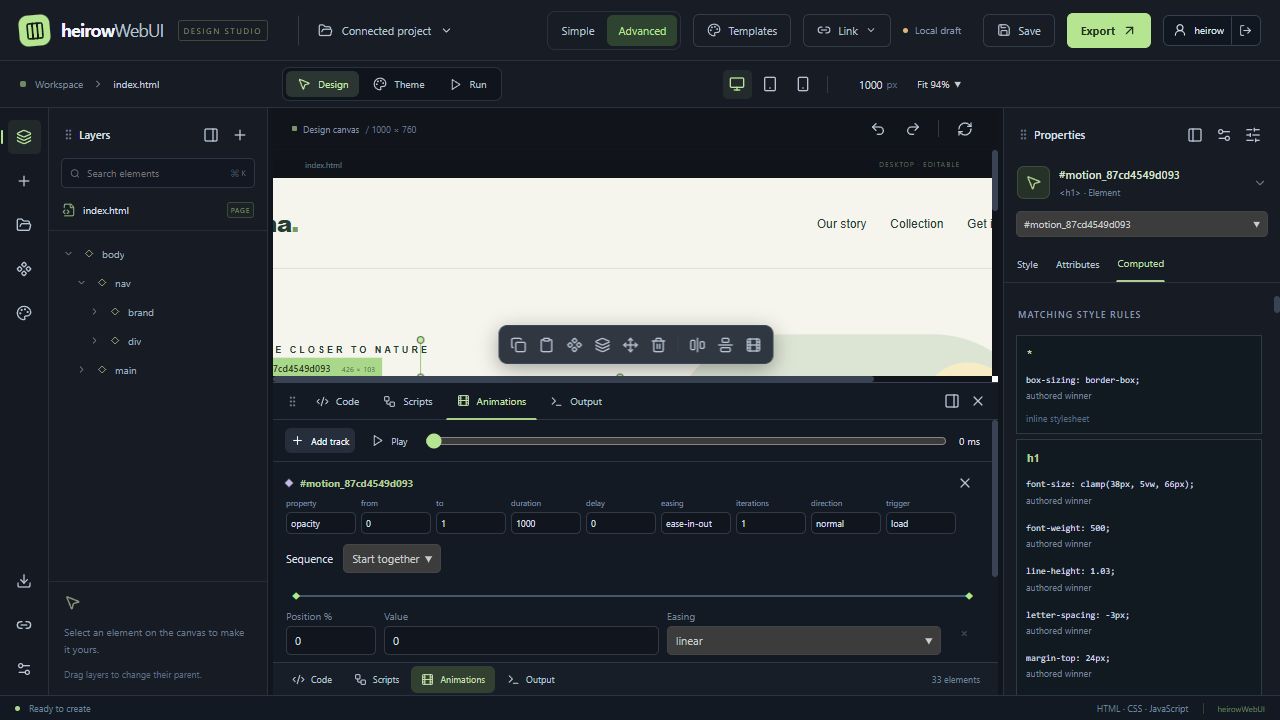Image resolution: width=1280 pixels, height=720 pixels.
Task: Click the Save button
Action: point(1019,31)
